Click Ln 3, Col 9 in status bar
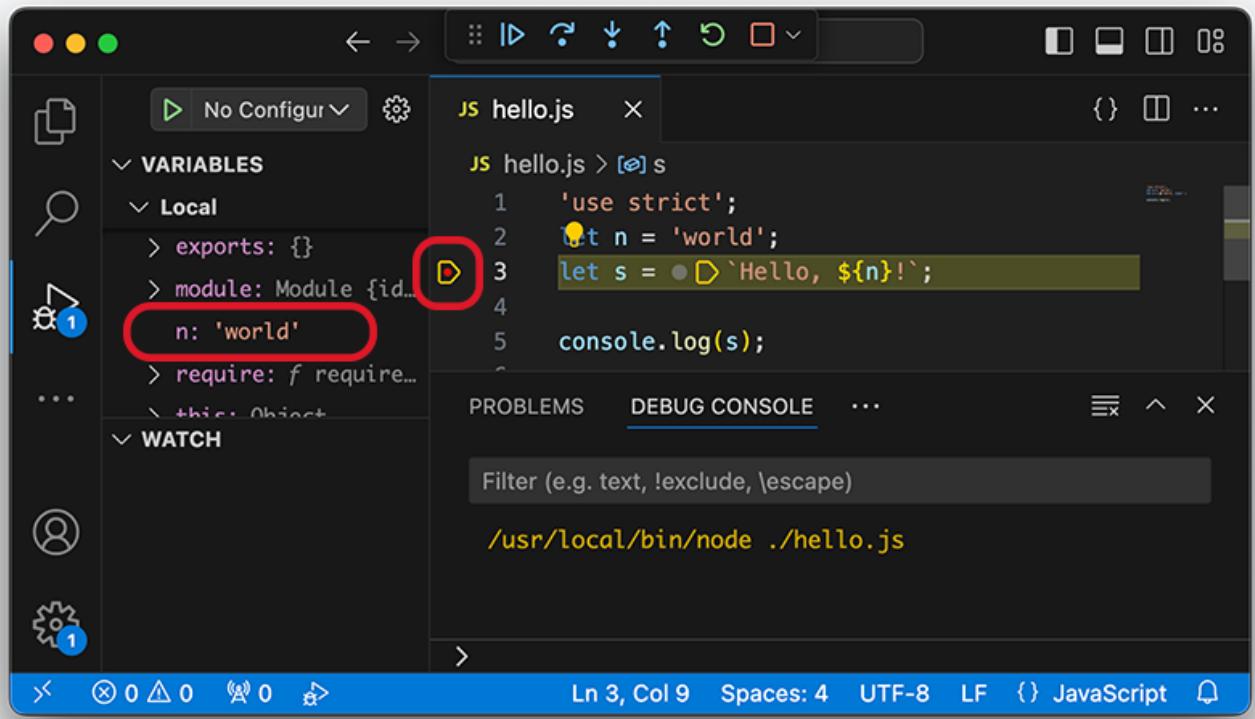This screenshot has width=1255, height=719. click(x=633, y=693)
